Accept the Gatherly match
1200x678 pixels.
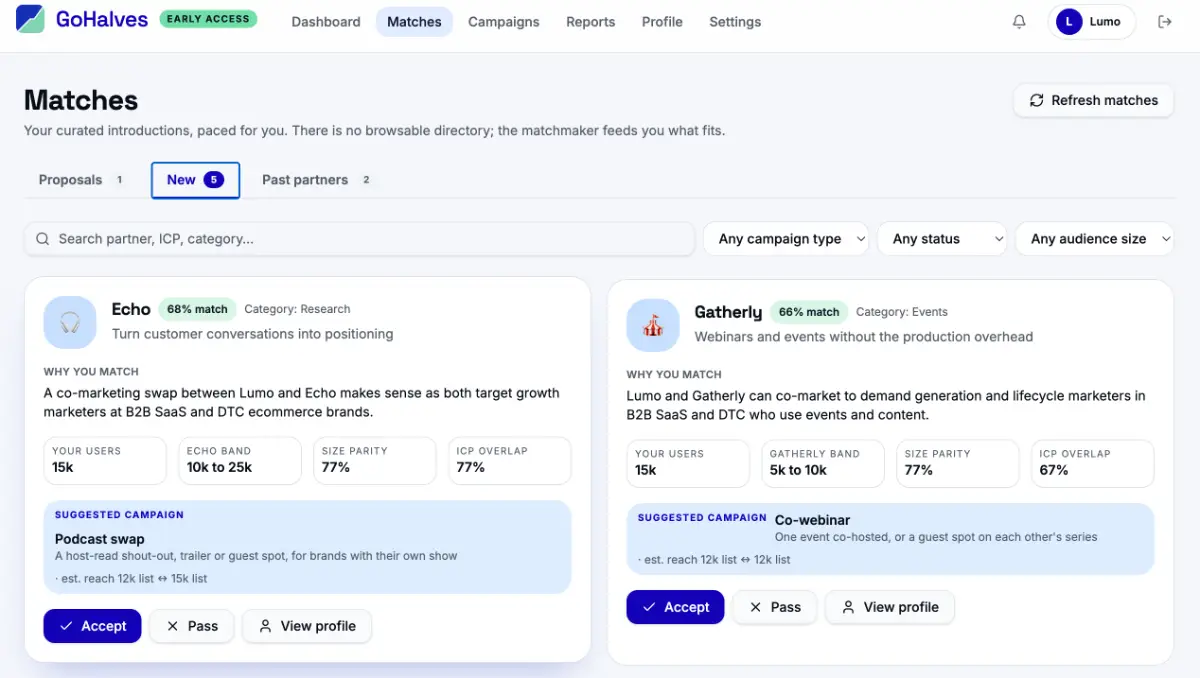pyautogui.click(x=676, y=607)
